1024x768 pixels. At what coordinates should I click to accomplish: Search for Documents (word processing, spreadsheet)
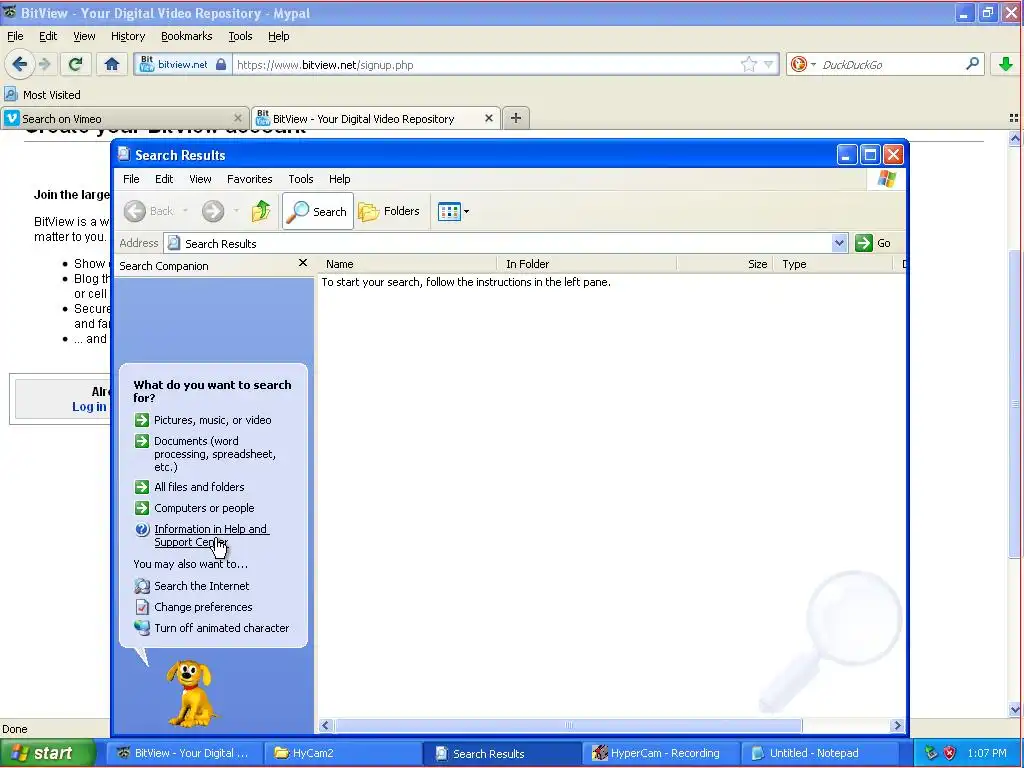click(x=214, y=454)
